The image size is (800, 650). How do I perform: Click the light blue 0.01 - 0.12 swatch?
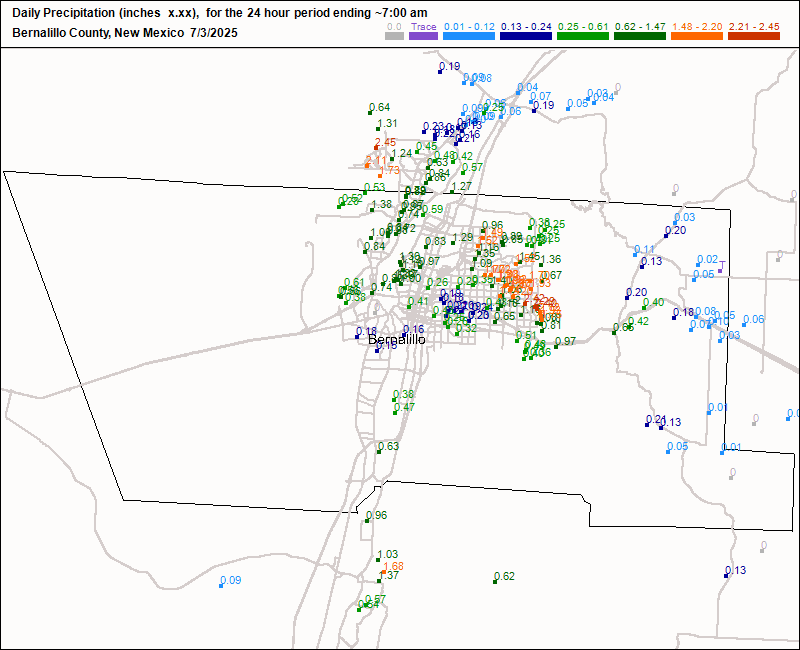tap(469, 36)
